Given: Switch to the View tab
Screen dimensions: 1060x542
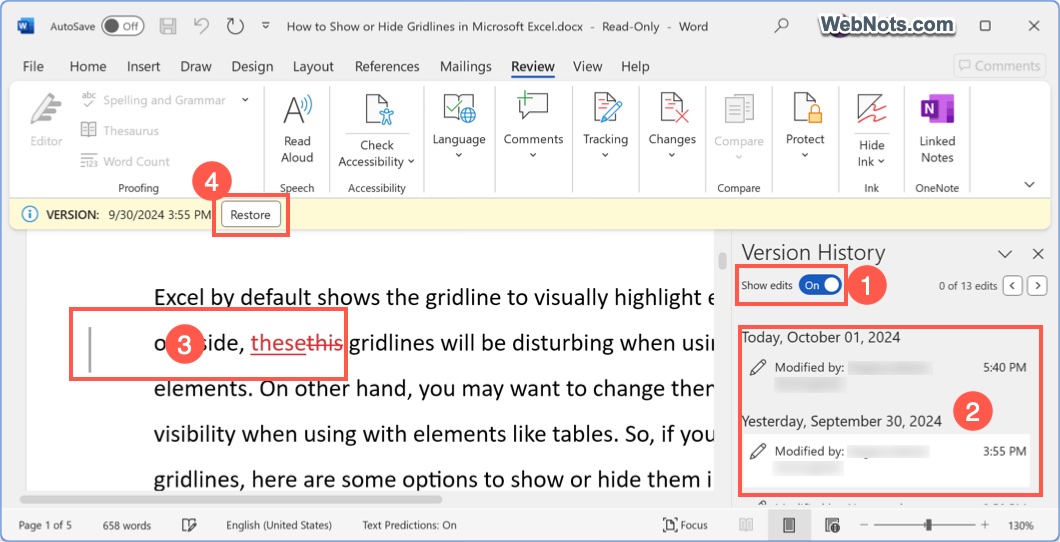Looking at the screenshot, I should tap(587, 66).
